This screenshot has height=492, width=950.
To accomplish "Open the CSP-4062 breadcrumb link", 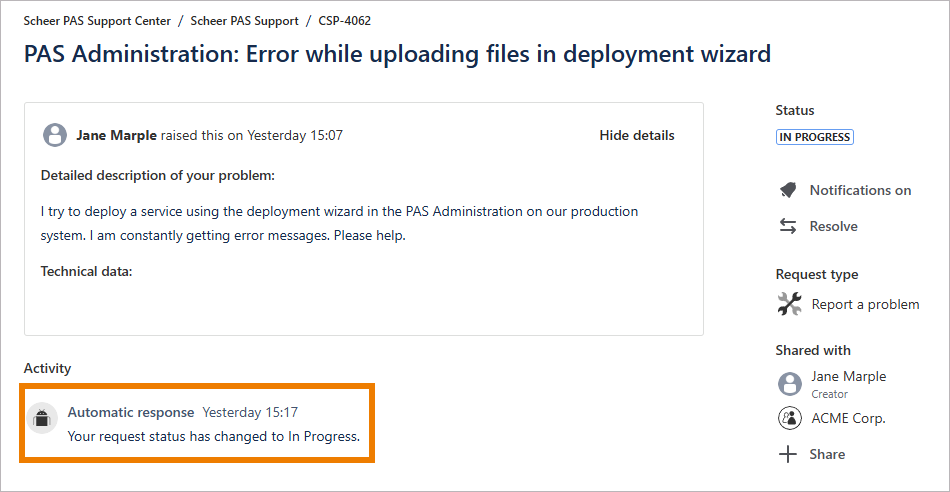I will tap(345, 20).
